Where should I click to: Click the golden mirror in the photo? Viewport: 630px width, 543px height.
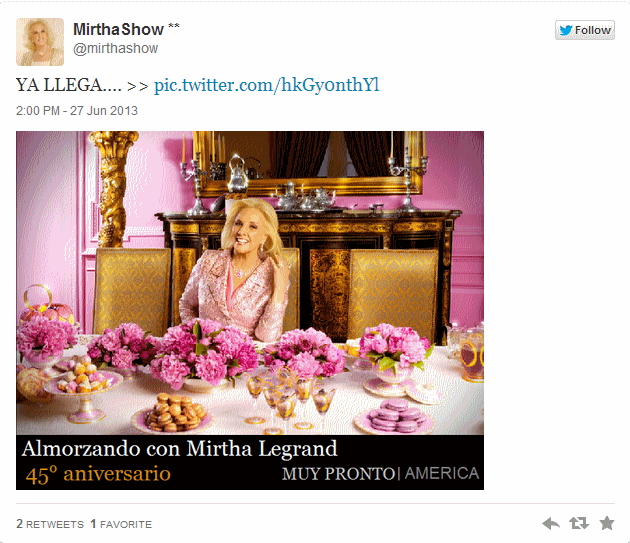(308, 163)
